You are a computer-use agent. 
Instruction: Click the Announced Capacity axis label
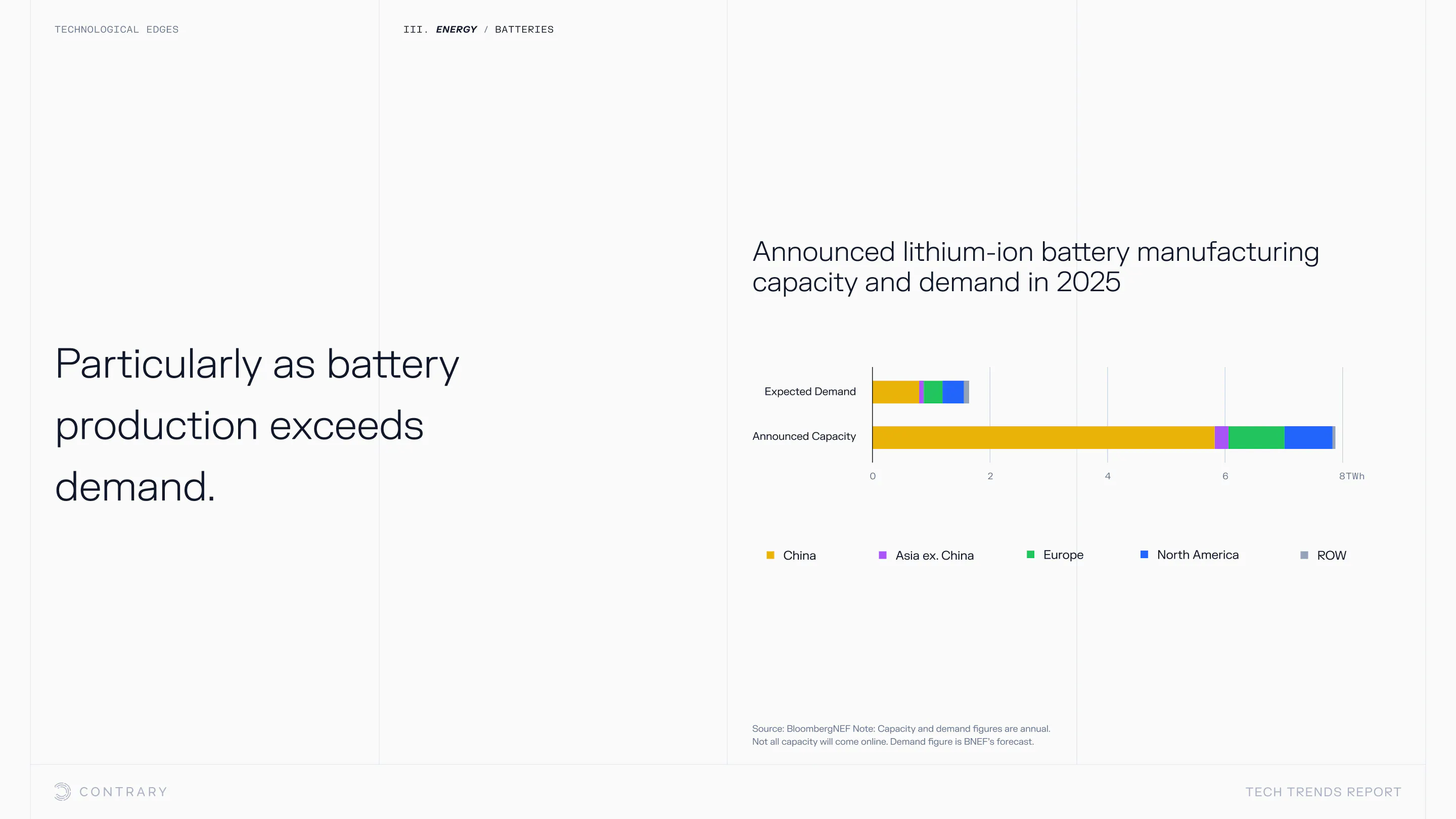(x=804, y=436)
